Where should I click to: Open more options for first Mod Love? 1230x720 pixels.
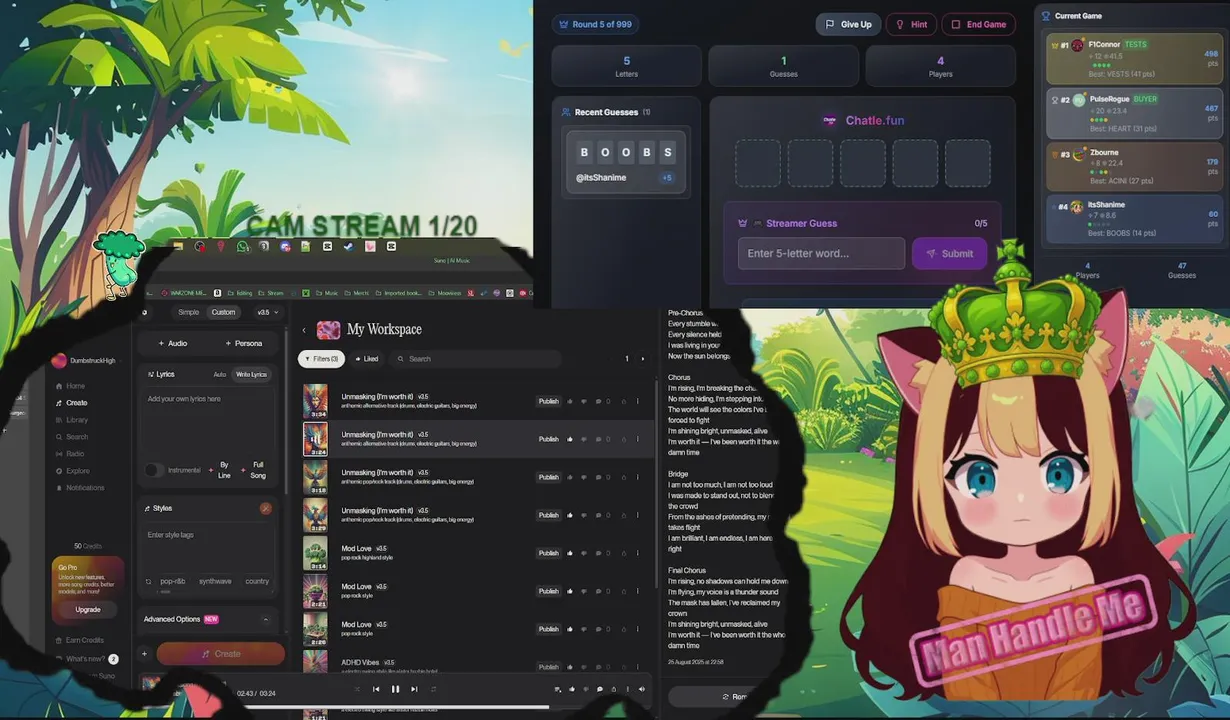(637, 553)
